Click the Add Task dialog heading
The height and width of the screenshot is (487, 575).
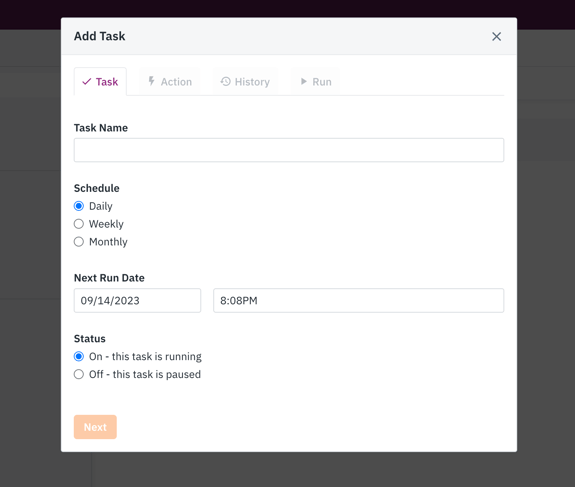click(100, 36)
